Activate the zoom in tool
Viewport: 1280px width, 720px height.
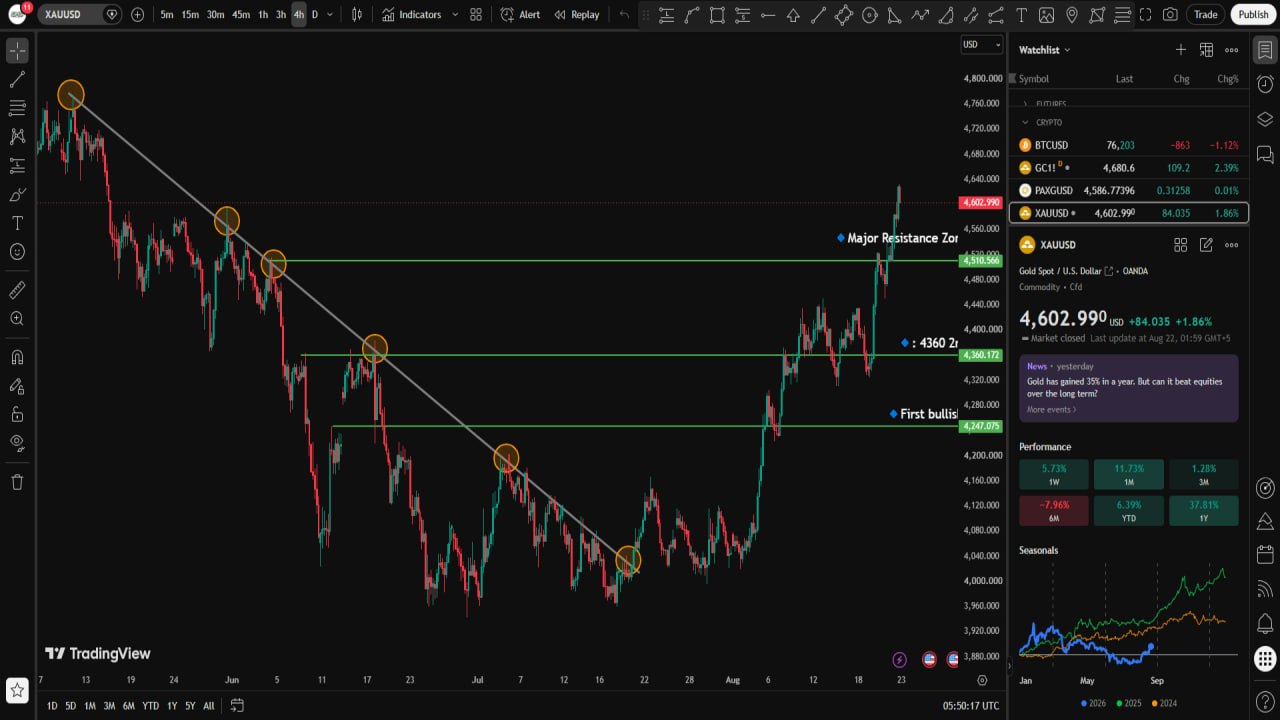point(17,319)
